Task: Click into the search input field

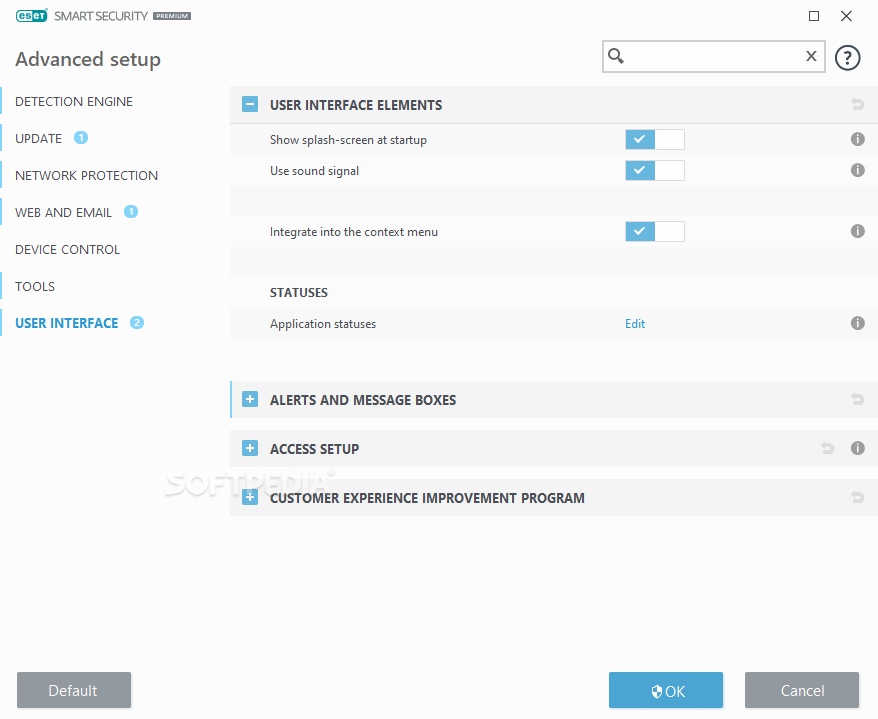Action: pyautogui.click(x=713, y=56)
